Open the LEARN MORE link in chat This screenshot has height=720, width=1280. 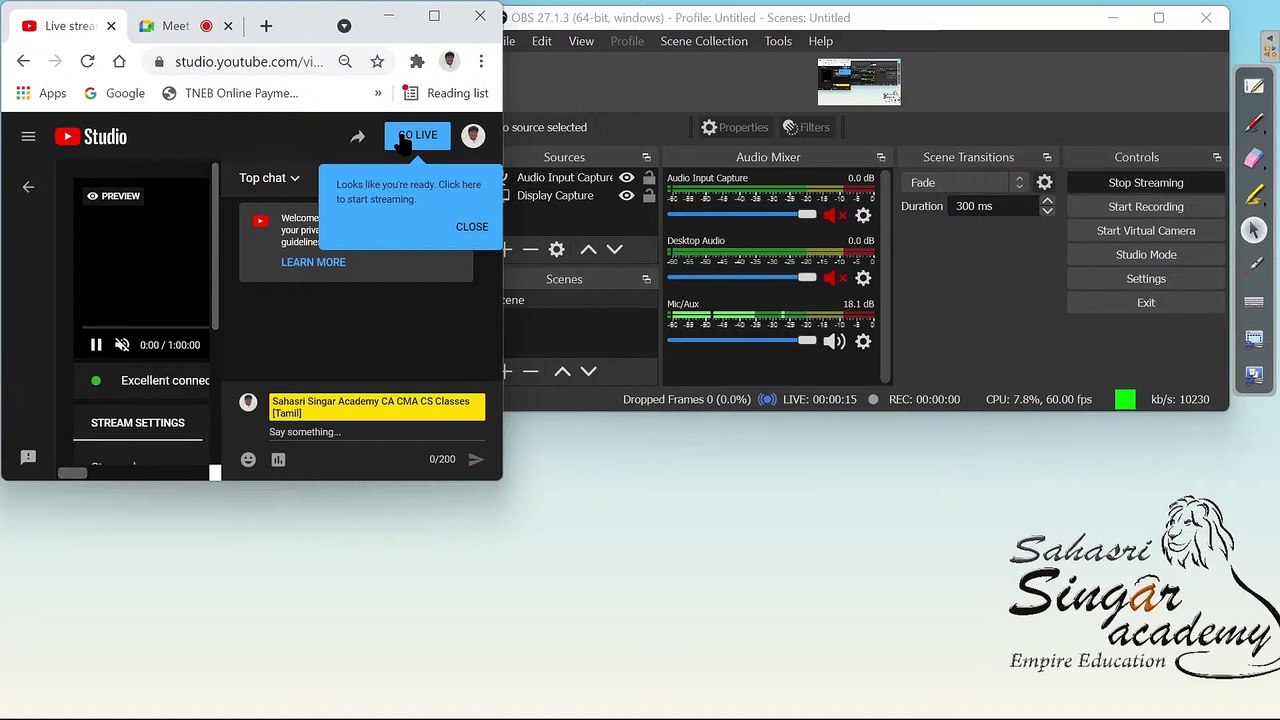click(x=313, y=262)
